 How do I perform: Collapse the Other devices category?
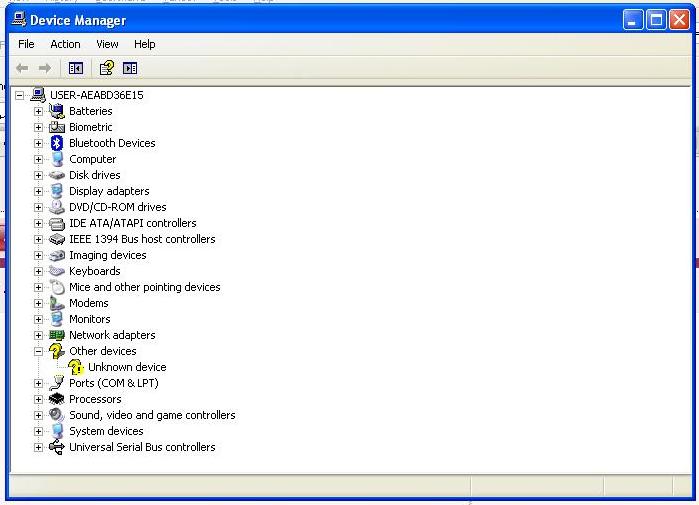38,351
